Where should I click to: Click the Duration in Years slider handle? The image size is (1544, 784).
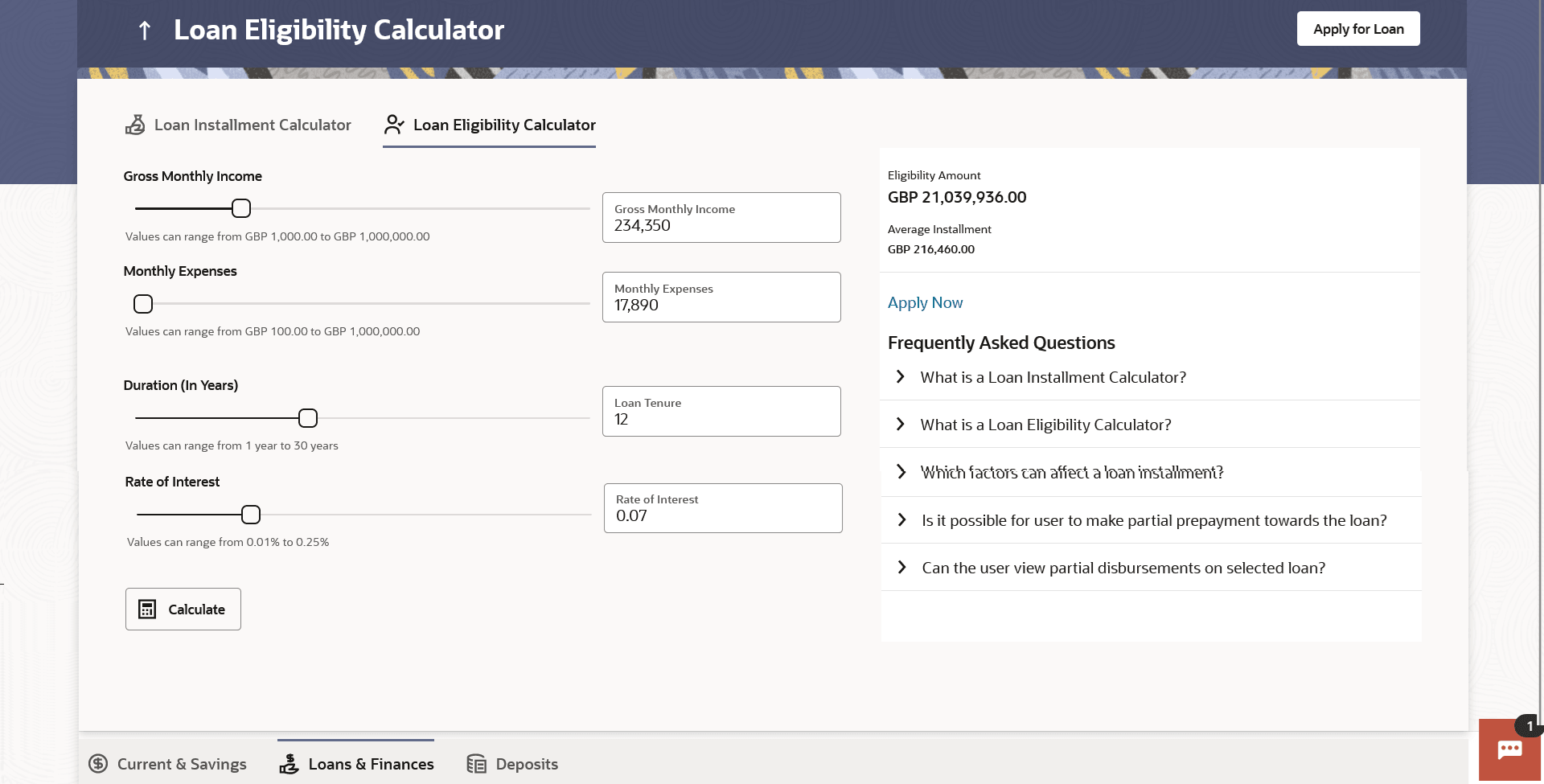(308, 418)
